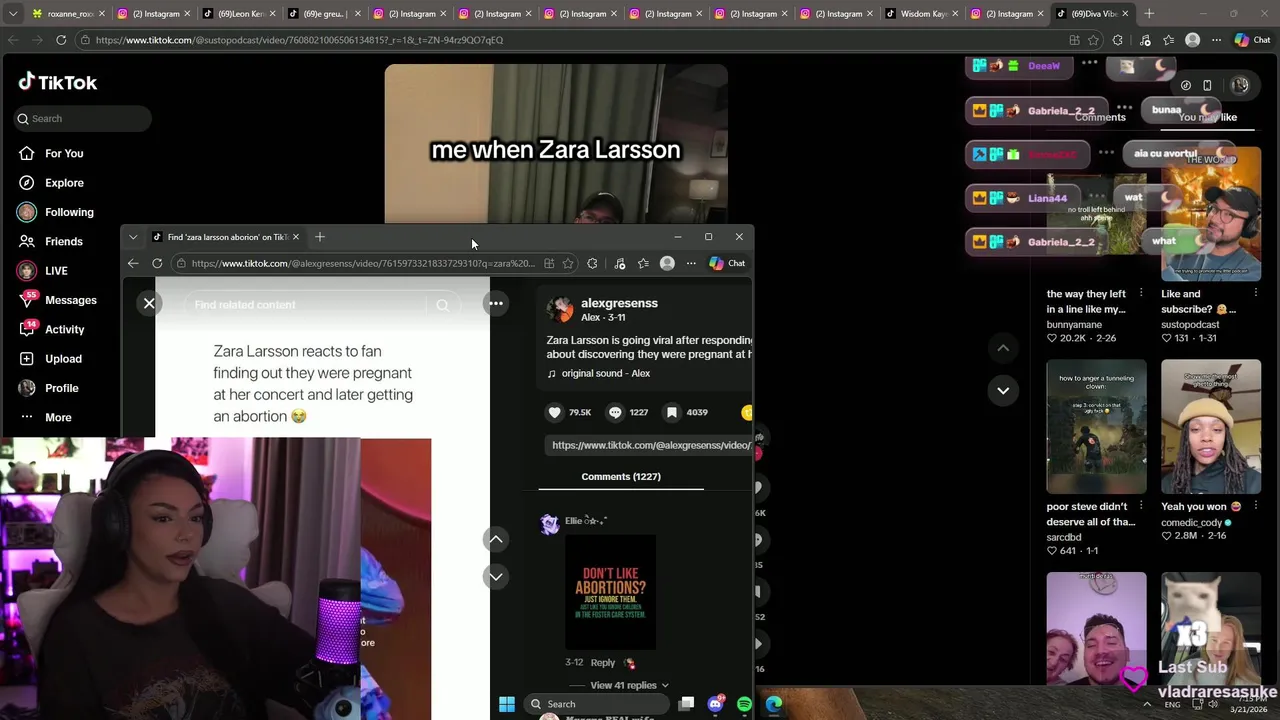Click the TikTok sidebar Search field
This screenshot has height=720, width=1280.
pyautogui.click(x=83, y=118)
